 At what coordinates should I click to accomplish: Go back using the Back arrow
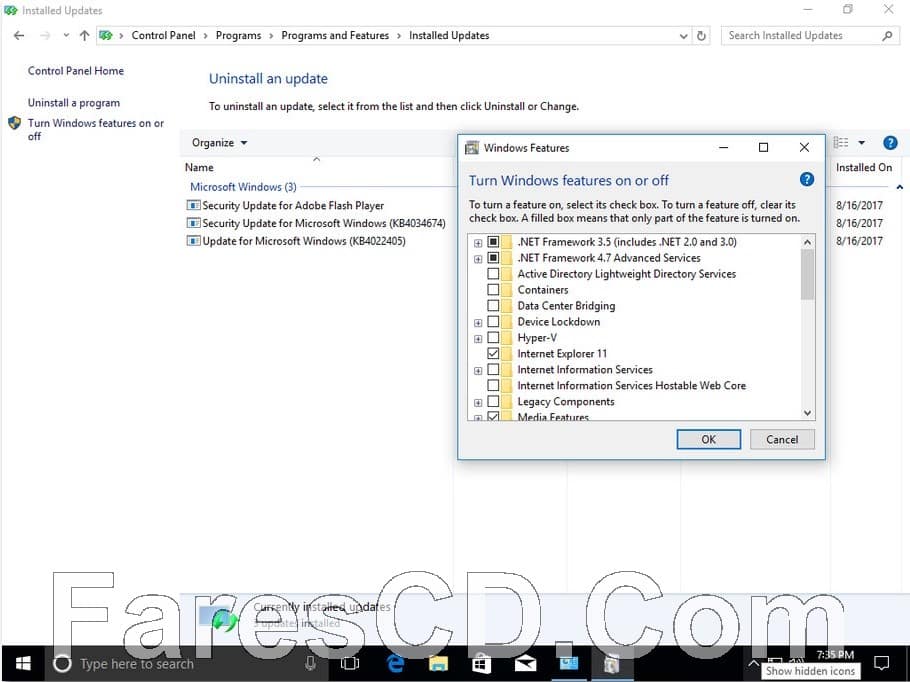pyautogui.click(x=19, y=35)
